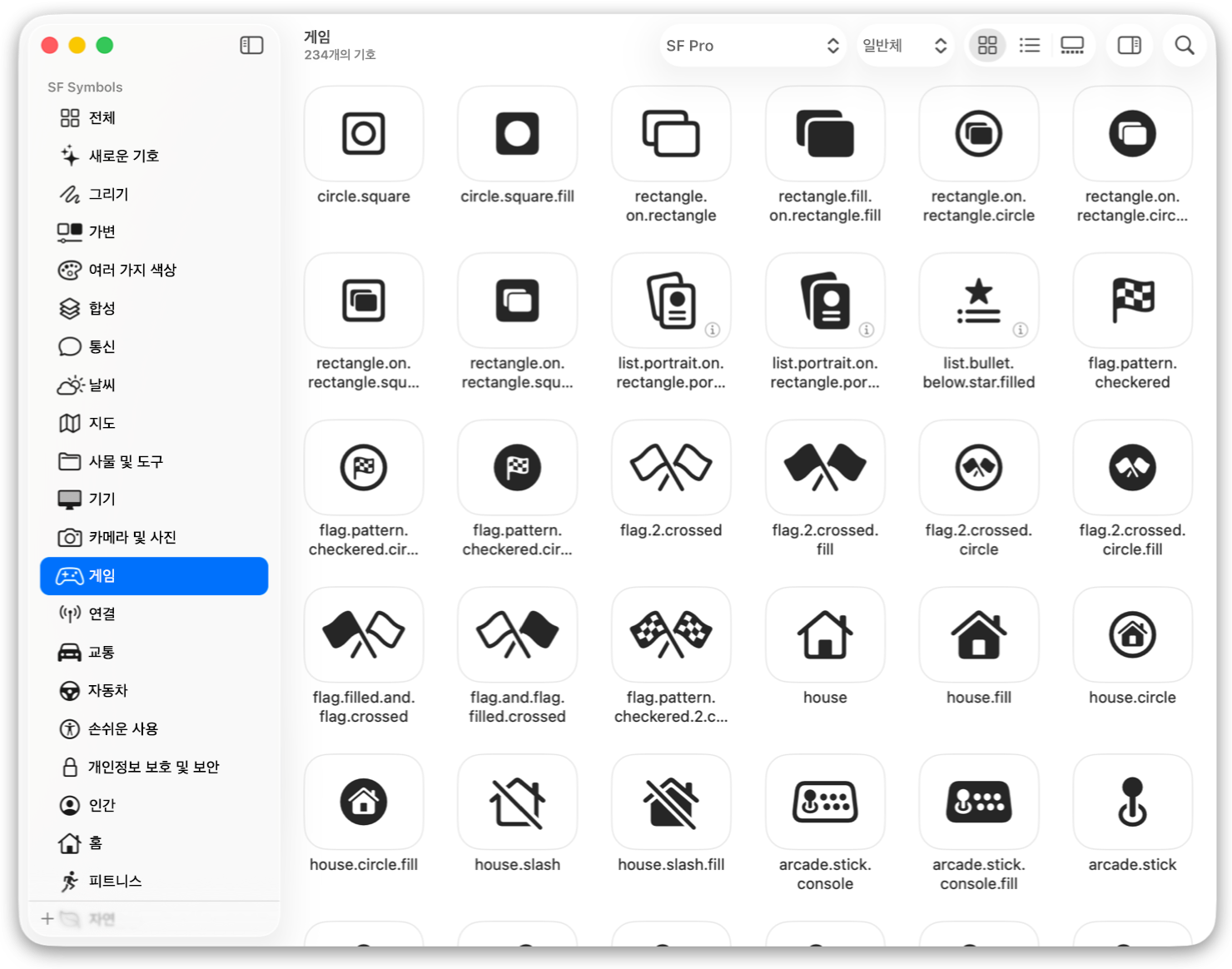1232x969 pixels.
Task: Select 피트니스 category
Action: click(154, 882)
